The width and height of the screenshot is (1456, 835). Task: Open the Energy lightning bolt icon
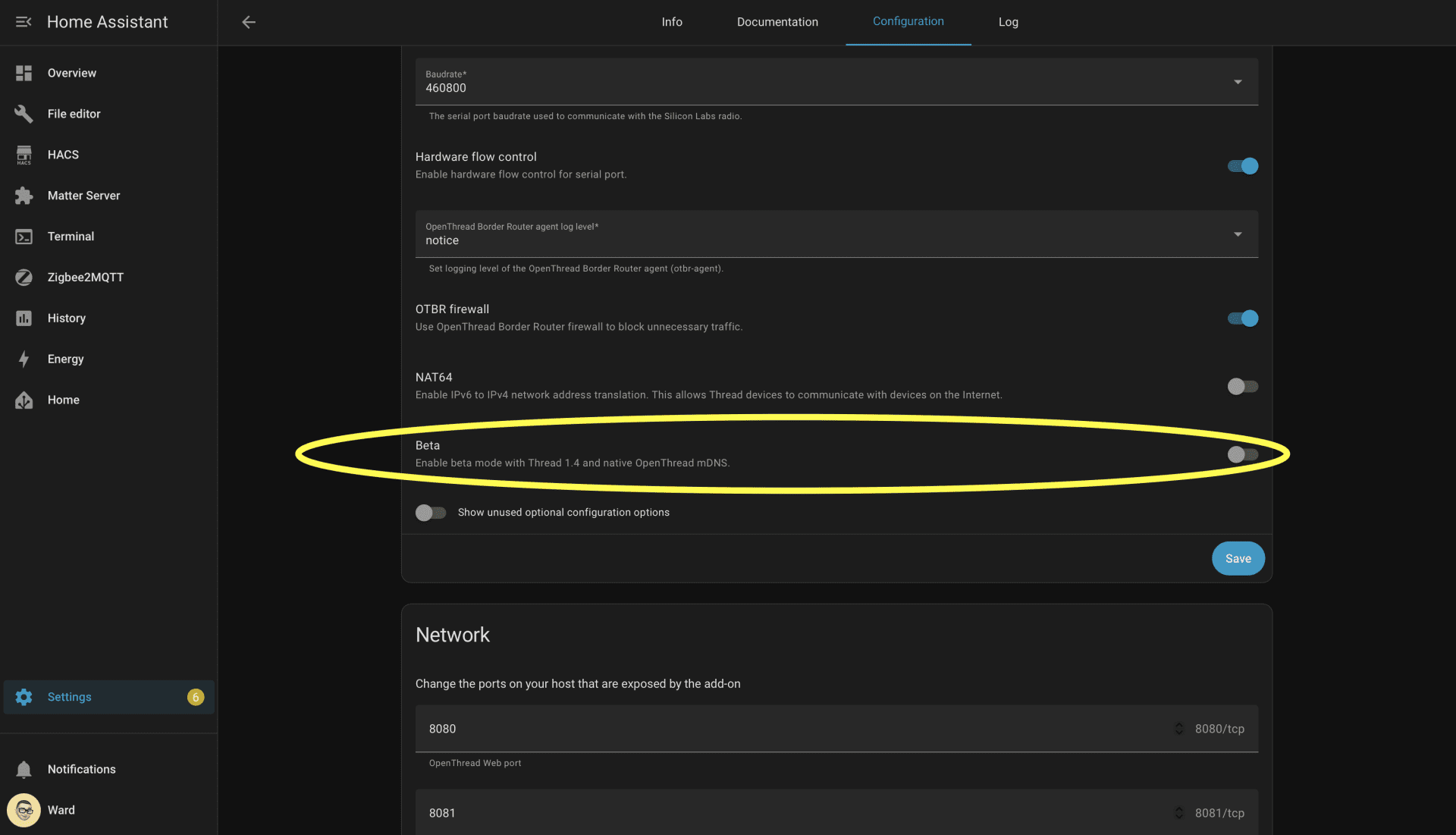point(24,359)
